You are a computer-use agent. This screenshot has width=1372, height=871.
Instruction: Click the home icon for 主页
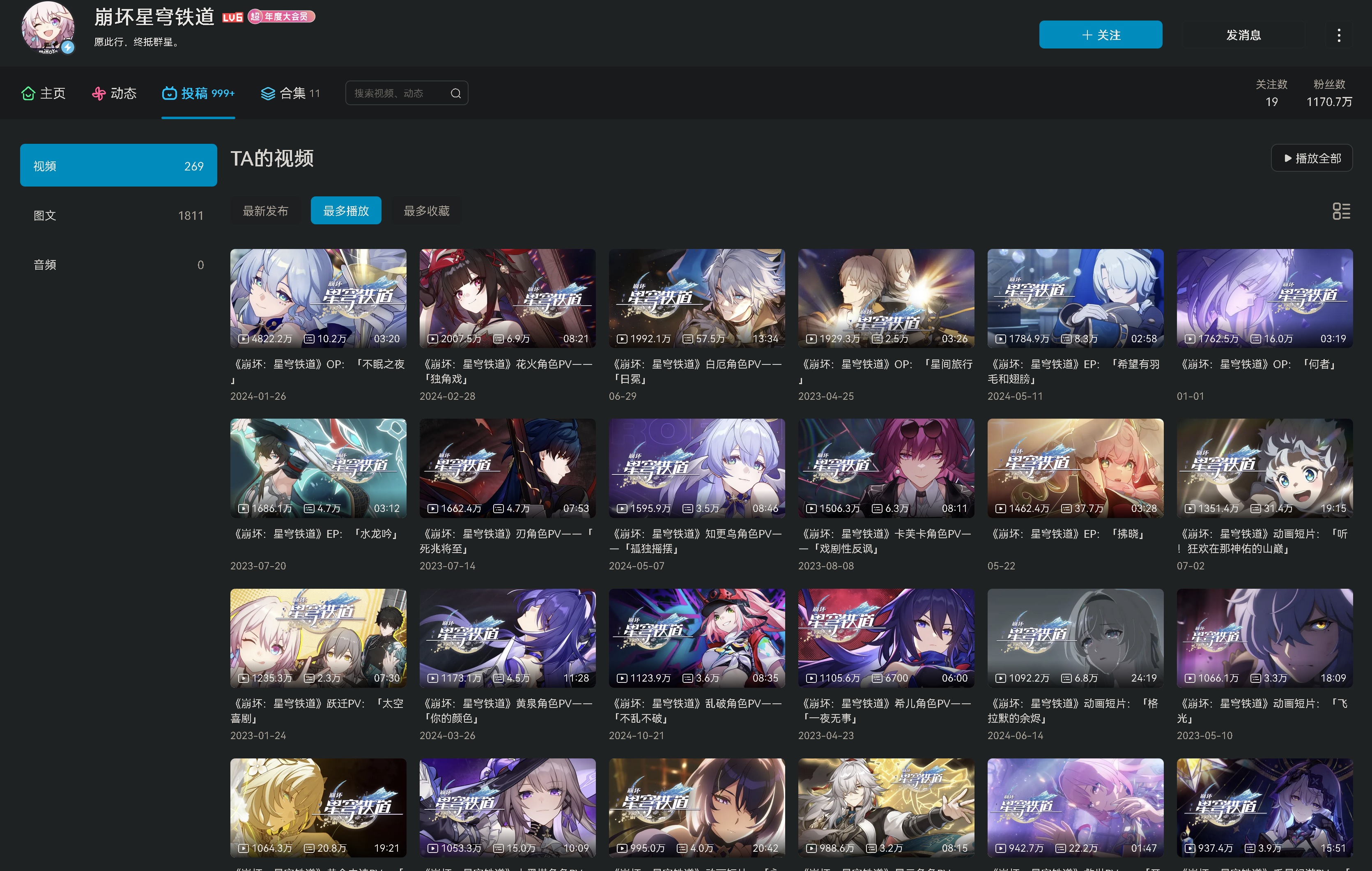click(28, 93)
